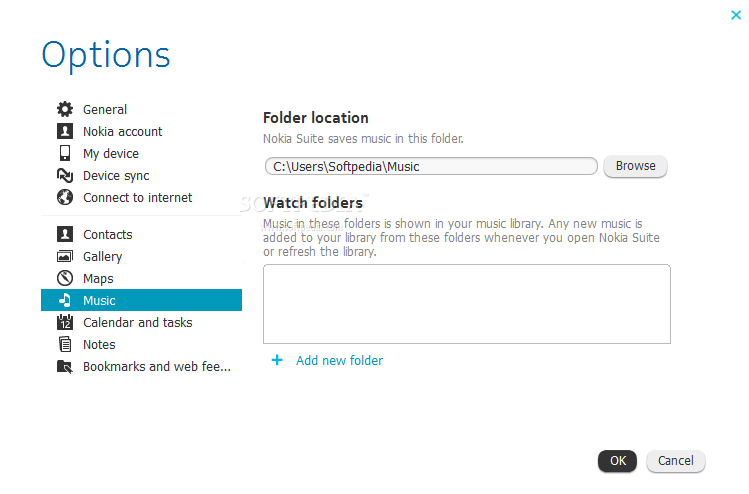
Task: Click the Music note icon
Action: [65, 300]
